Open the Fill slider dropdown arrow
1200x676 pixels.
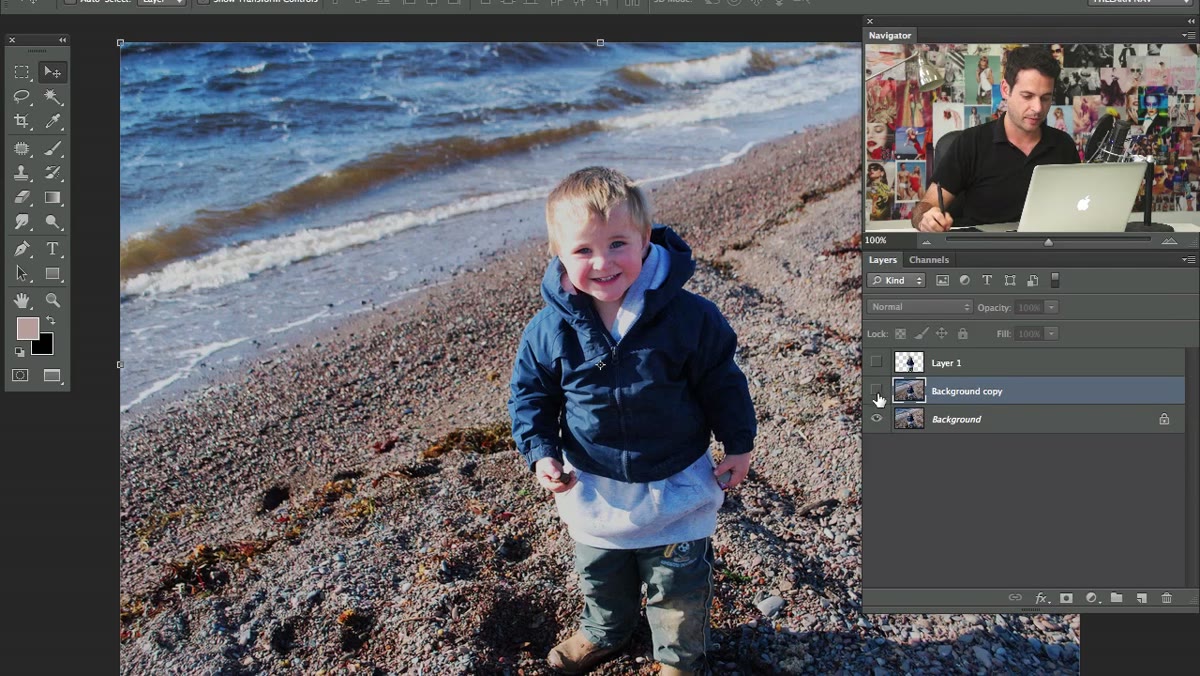(1051, 333)
